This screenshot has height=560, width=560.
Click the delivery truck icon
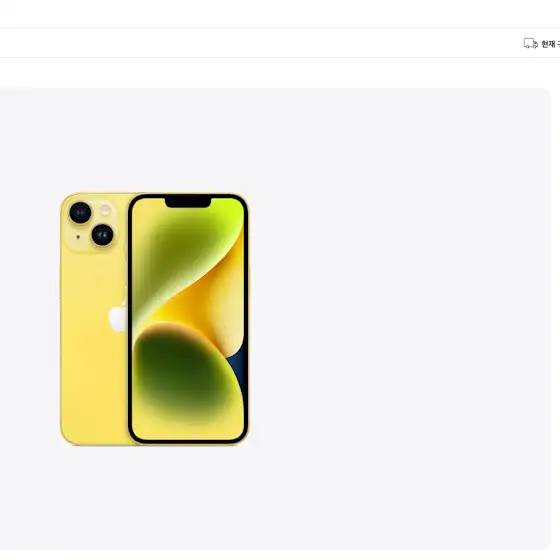[x=530, y=44]
